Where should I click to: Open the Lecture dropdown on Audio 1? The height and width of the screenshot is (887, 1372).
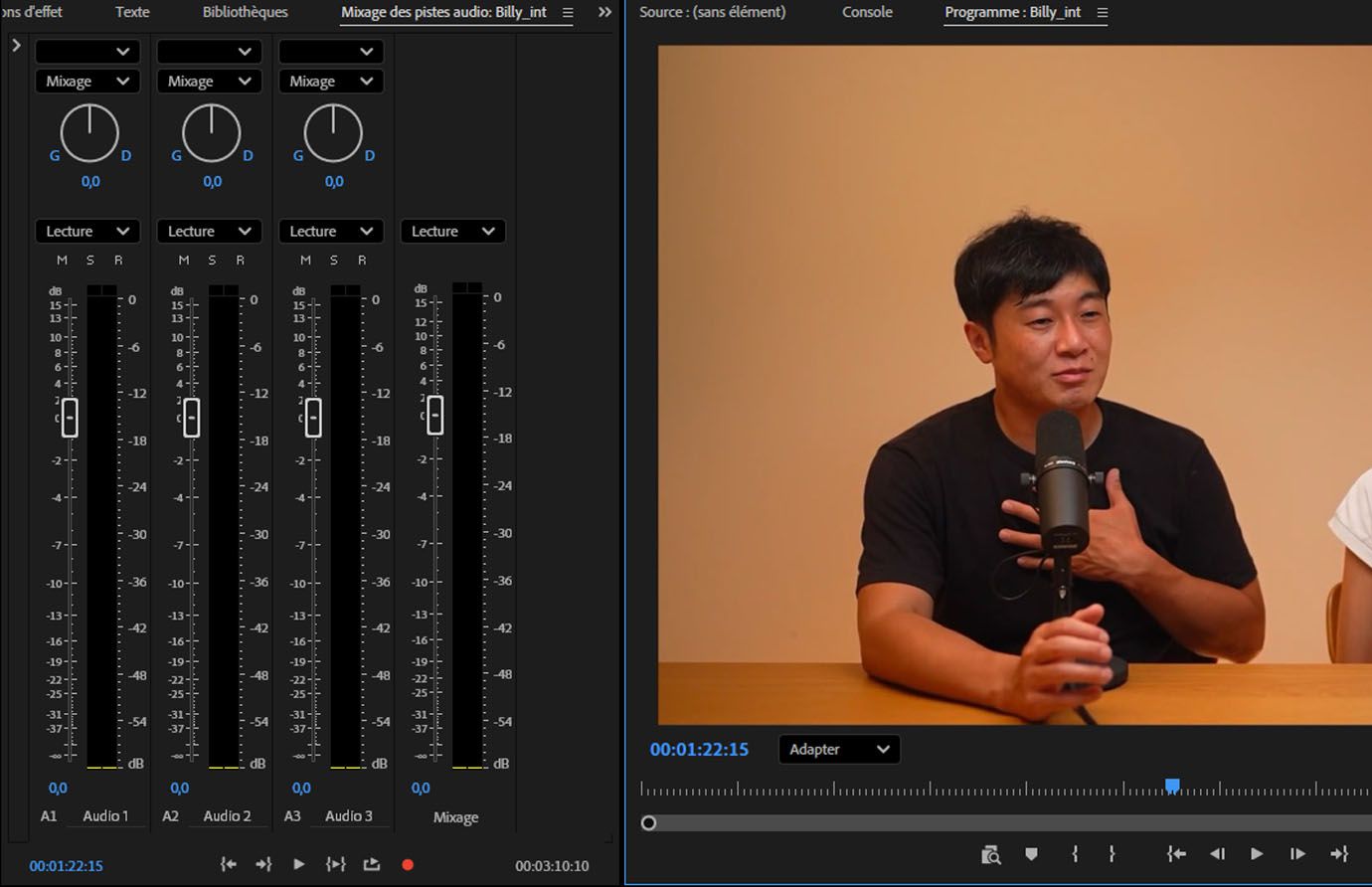tap(86, 231)
